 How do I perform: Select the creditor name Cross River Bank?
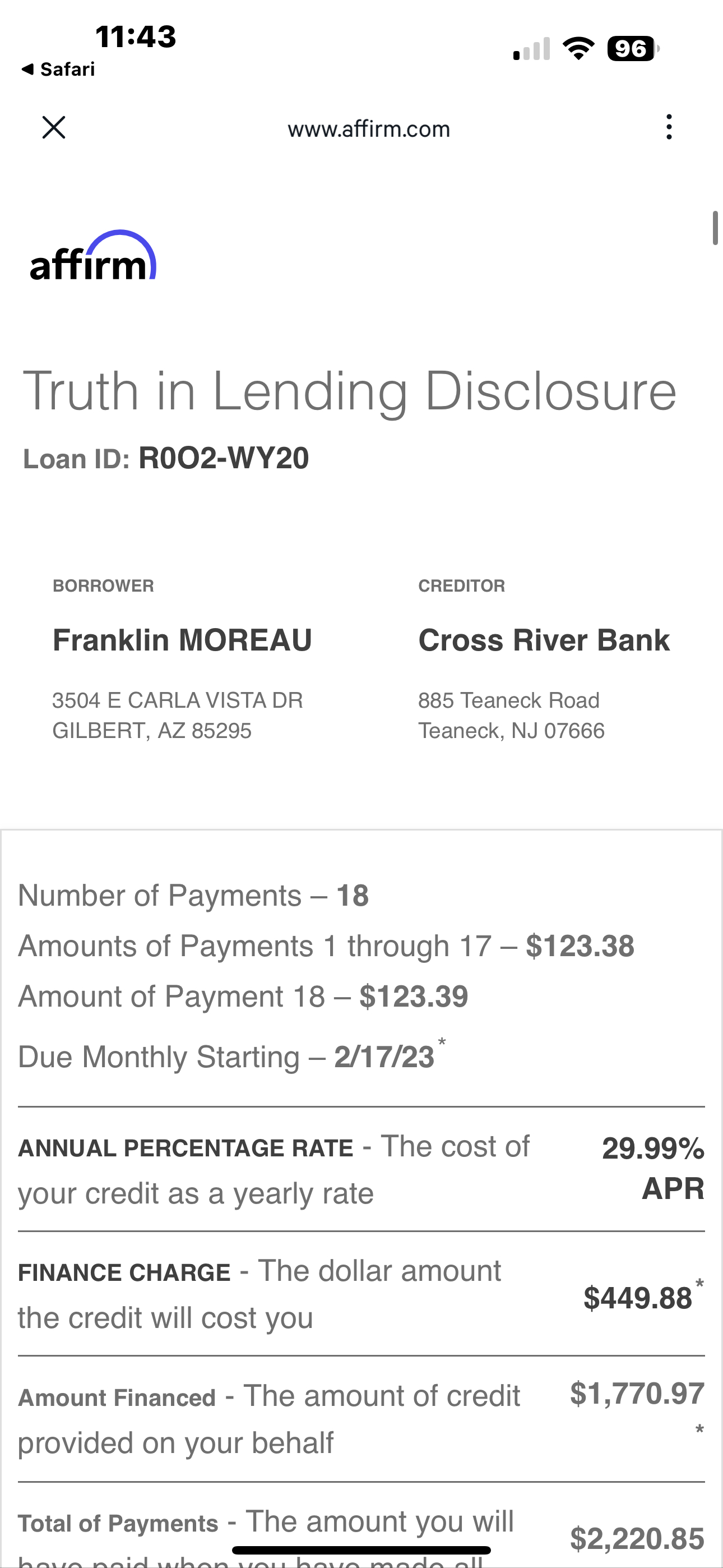(x=544, y=640)
